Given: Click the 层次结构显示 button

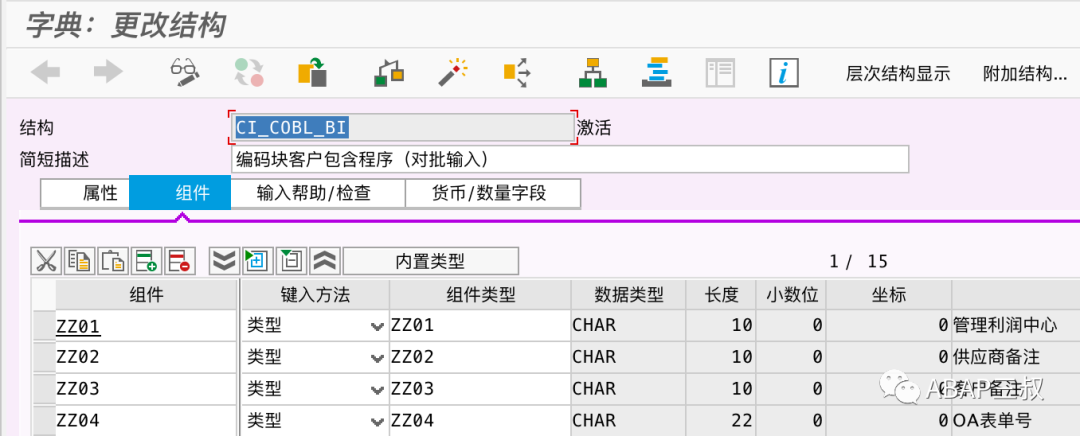Looking at the screenshot, I should pyautogui.click(x=898, y=74).
